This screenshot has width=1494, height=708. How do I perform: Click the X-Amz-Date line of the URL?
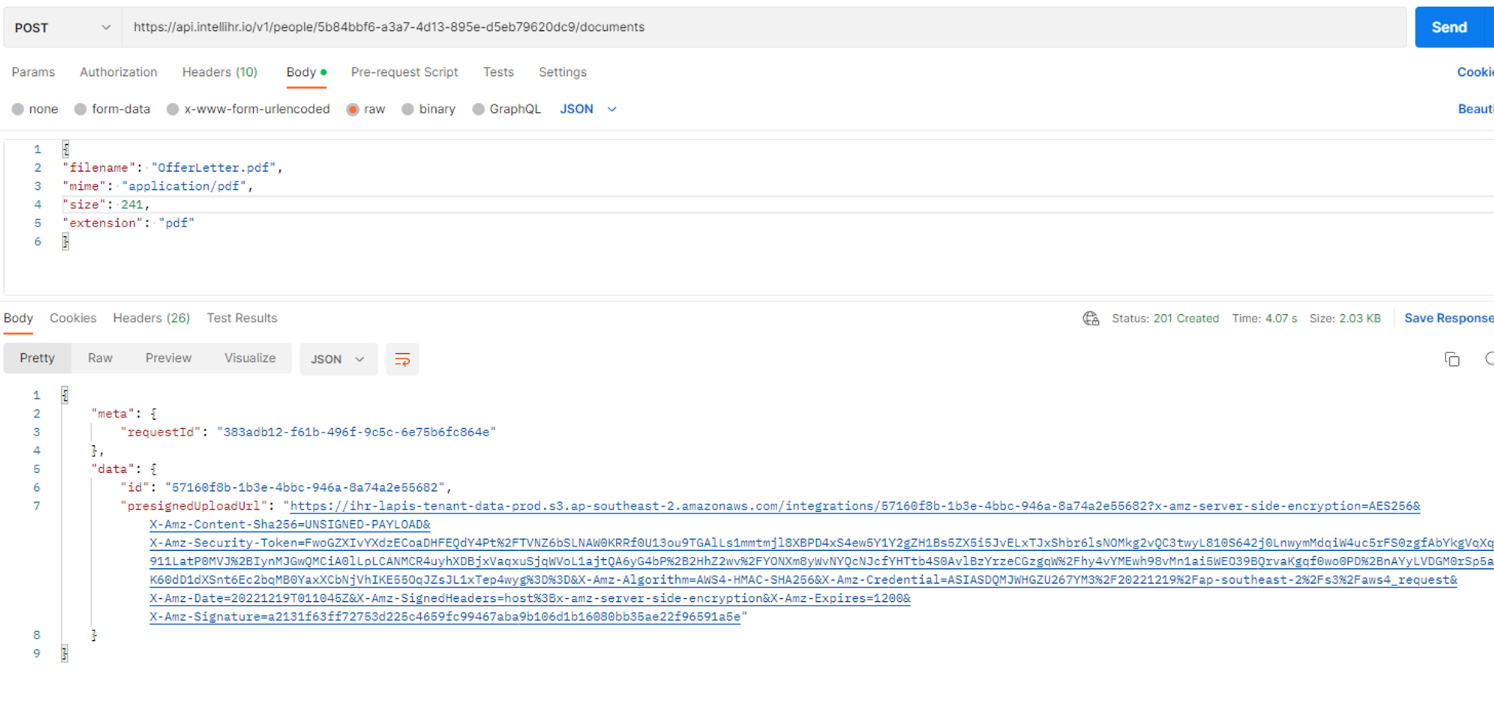pyautogui.click(x=530, y=599)
